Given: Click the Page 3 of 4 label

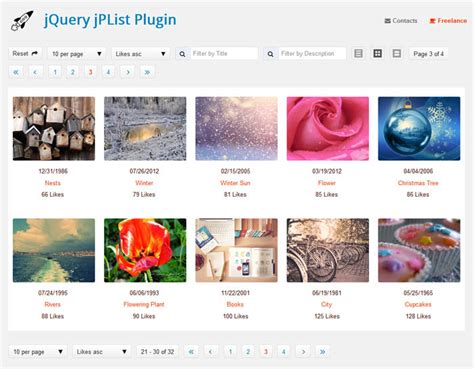Looking at the screenshot, I should tap(428, 54).
